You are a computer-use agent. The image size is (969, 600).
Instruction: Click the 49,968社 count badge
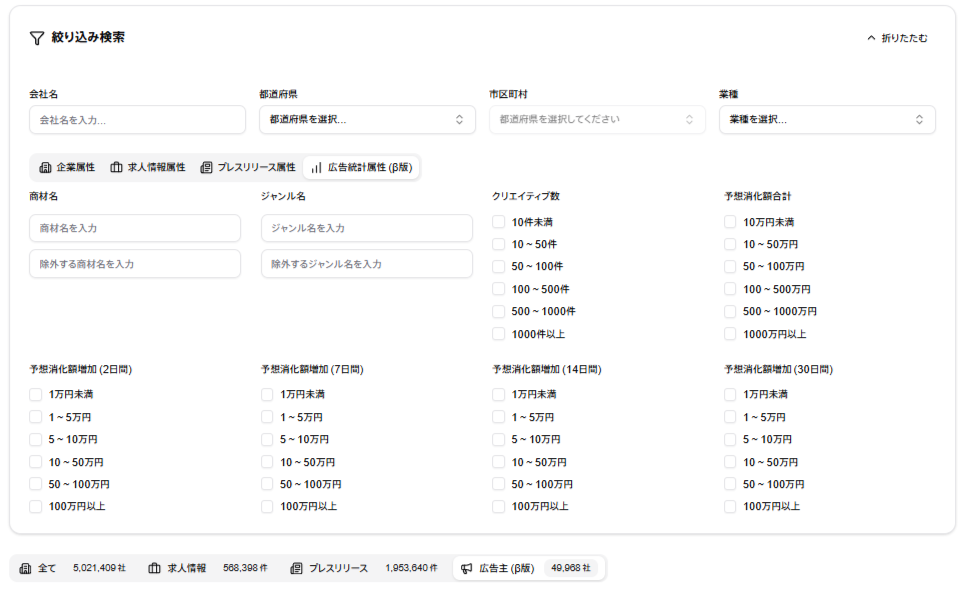coord(570,568)
